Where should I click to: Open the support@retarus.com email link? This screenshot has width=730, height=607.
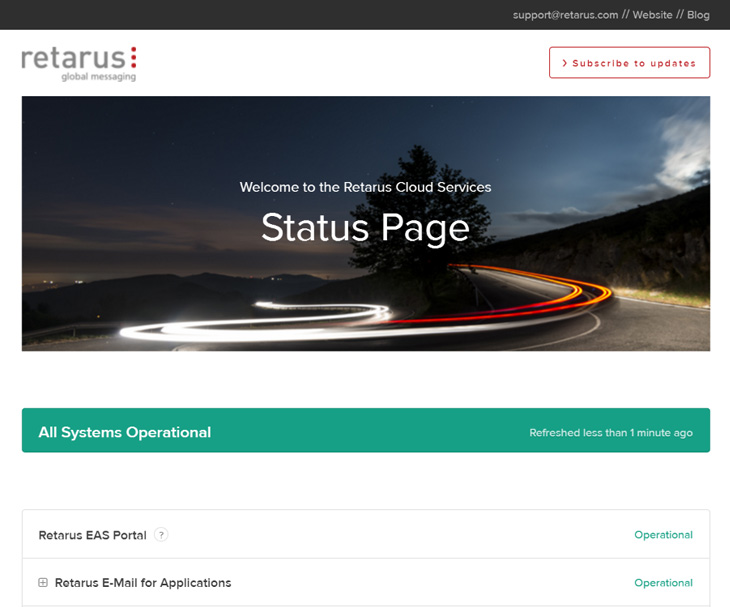tap(565, 15)
